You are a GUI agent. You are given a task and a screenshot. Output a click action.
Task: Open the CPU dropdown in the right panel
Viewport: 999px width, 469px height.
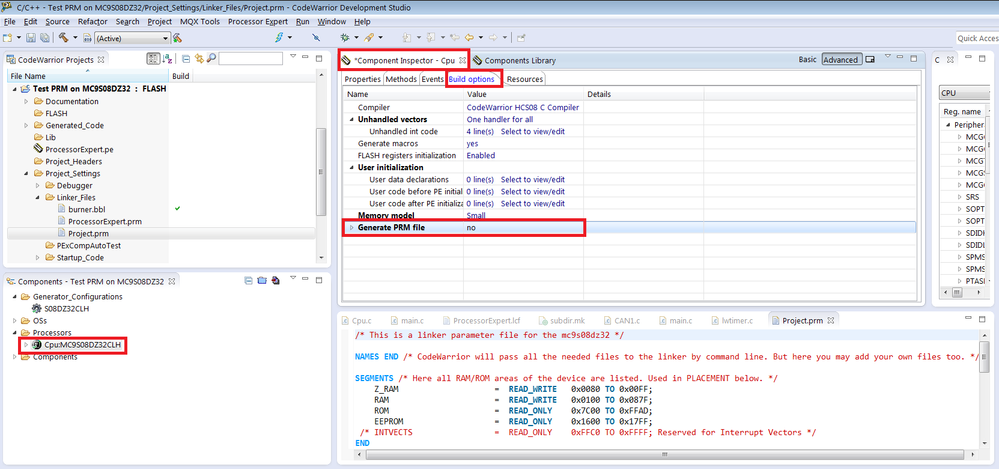tap(965, 93)
